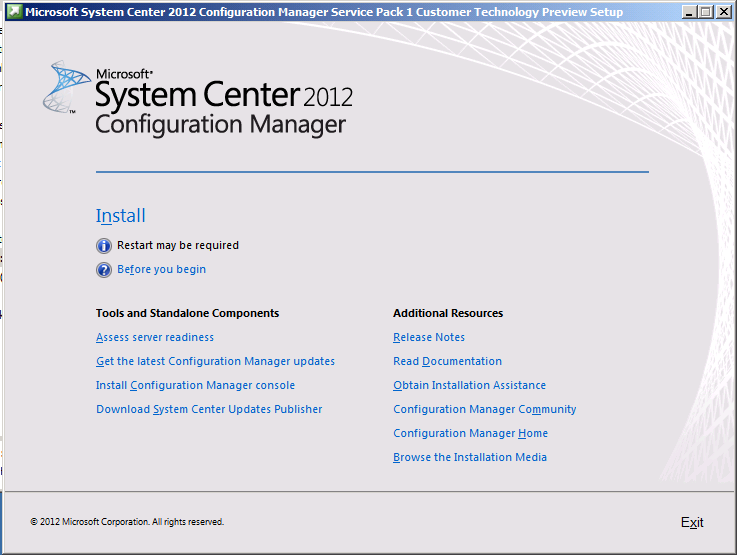Open the Before you begin link
737x555 pixels.
pyautogui.click(x=161, y=269)
